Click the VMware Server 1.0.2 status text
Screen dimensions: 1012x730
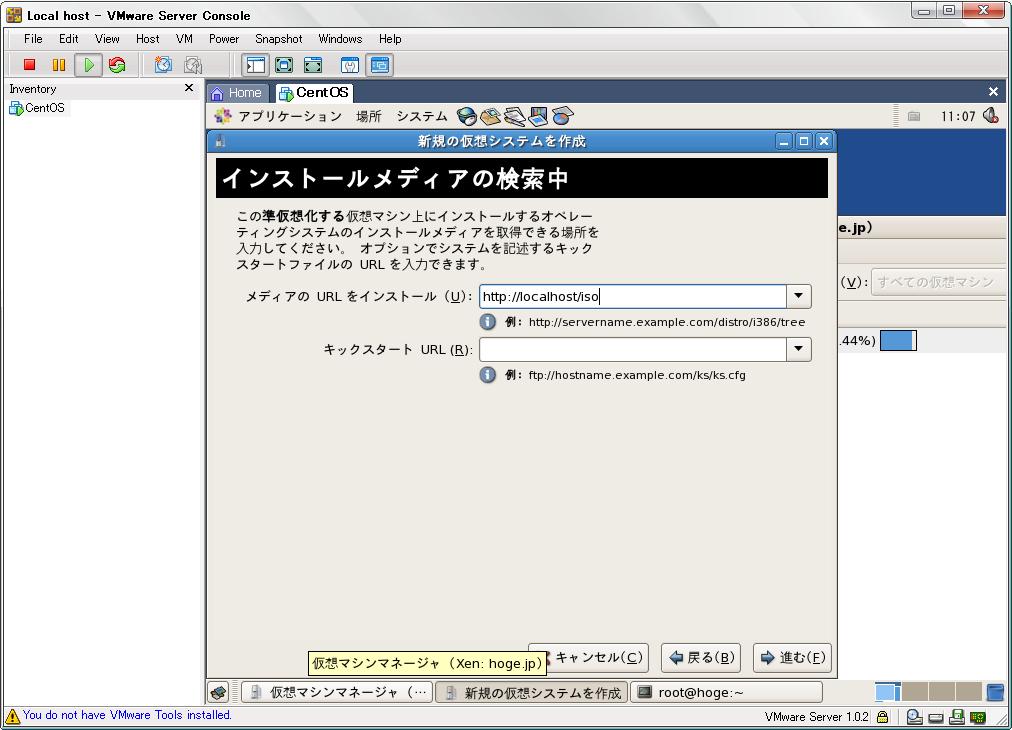click(x=816, y=716)
